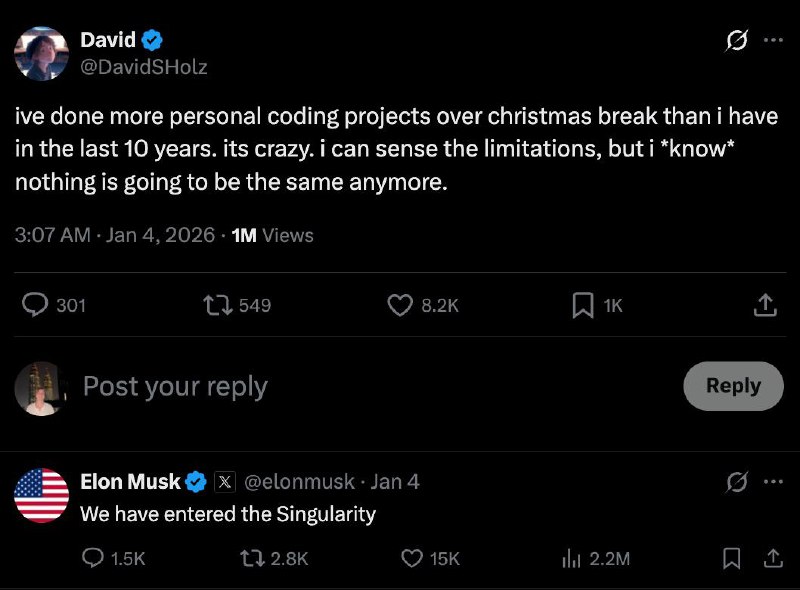Screen dimensions: 800x590
Task: Open David's profile avatar
Action: click(x=41, y=54)
